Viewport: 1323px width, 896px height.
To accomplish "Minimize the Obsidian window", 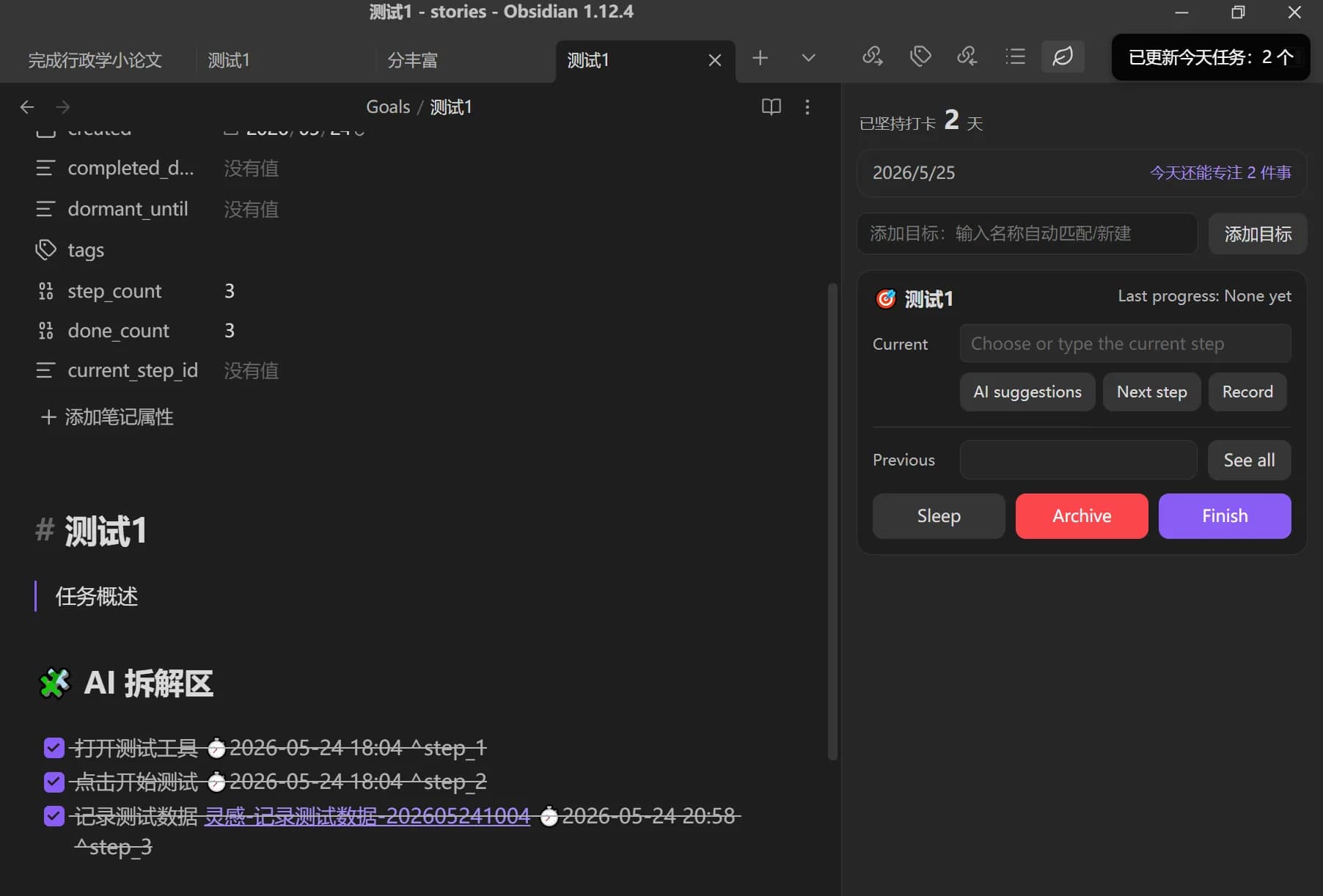I will pos(1181,12).
